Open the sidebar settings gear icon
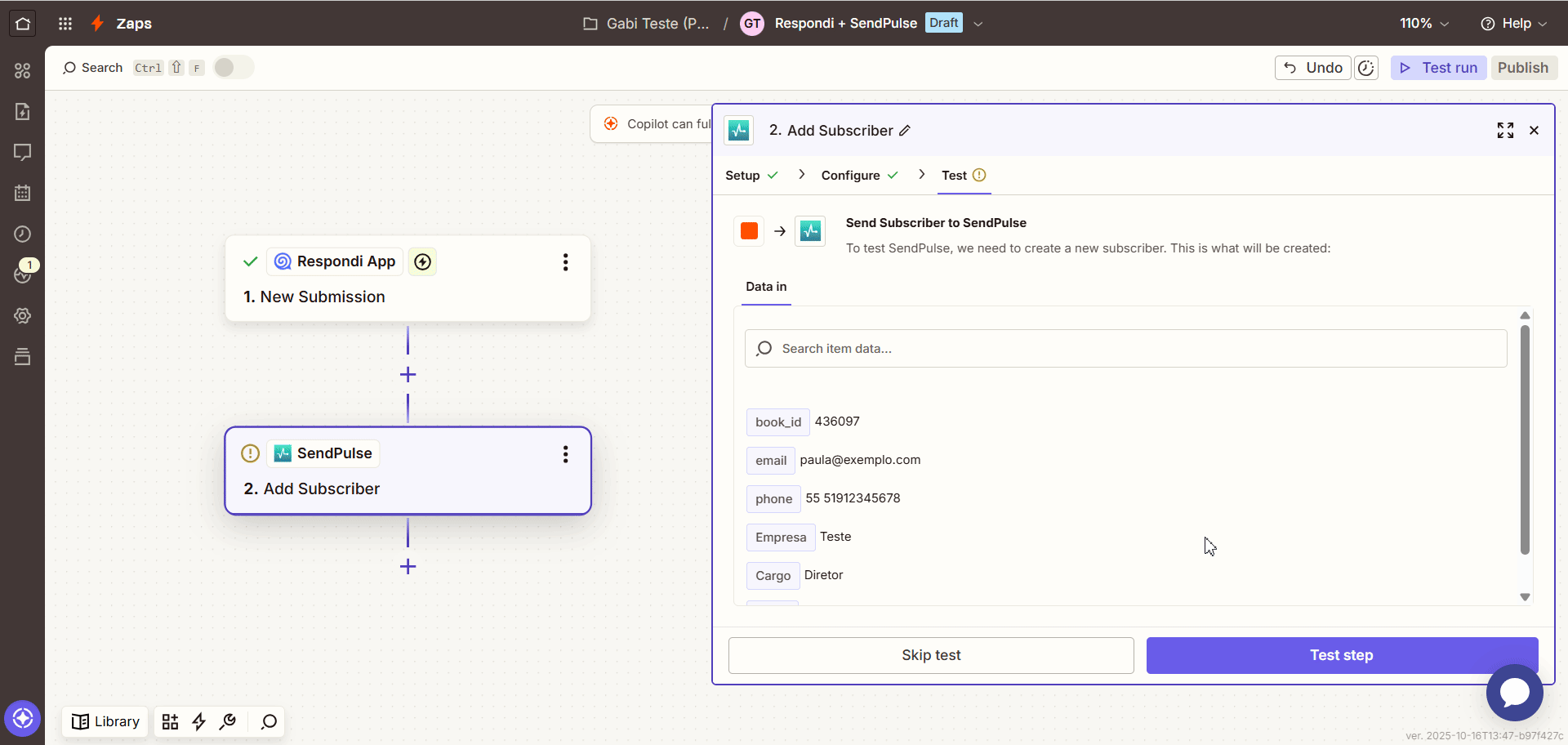Image resolution: width=1568 pixels, height=745 pixels. pos(23,316)
